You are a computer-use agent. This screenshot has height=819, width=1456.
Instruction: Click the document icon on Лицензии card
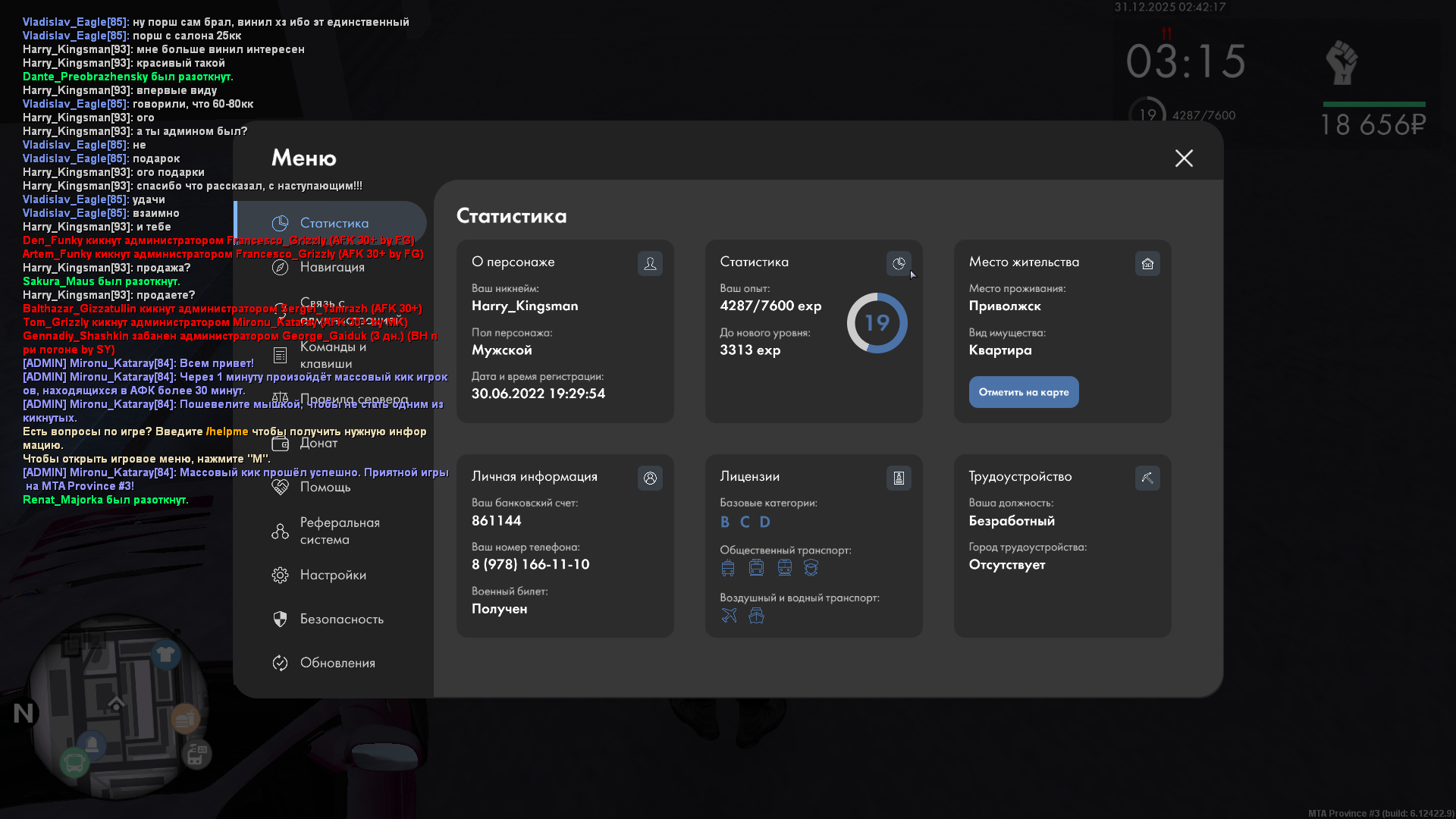point(899,478)
